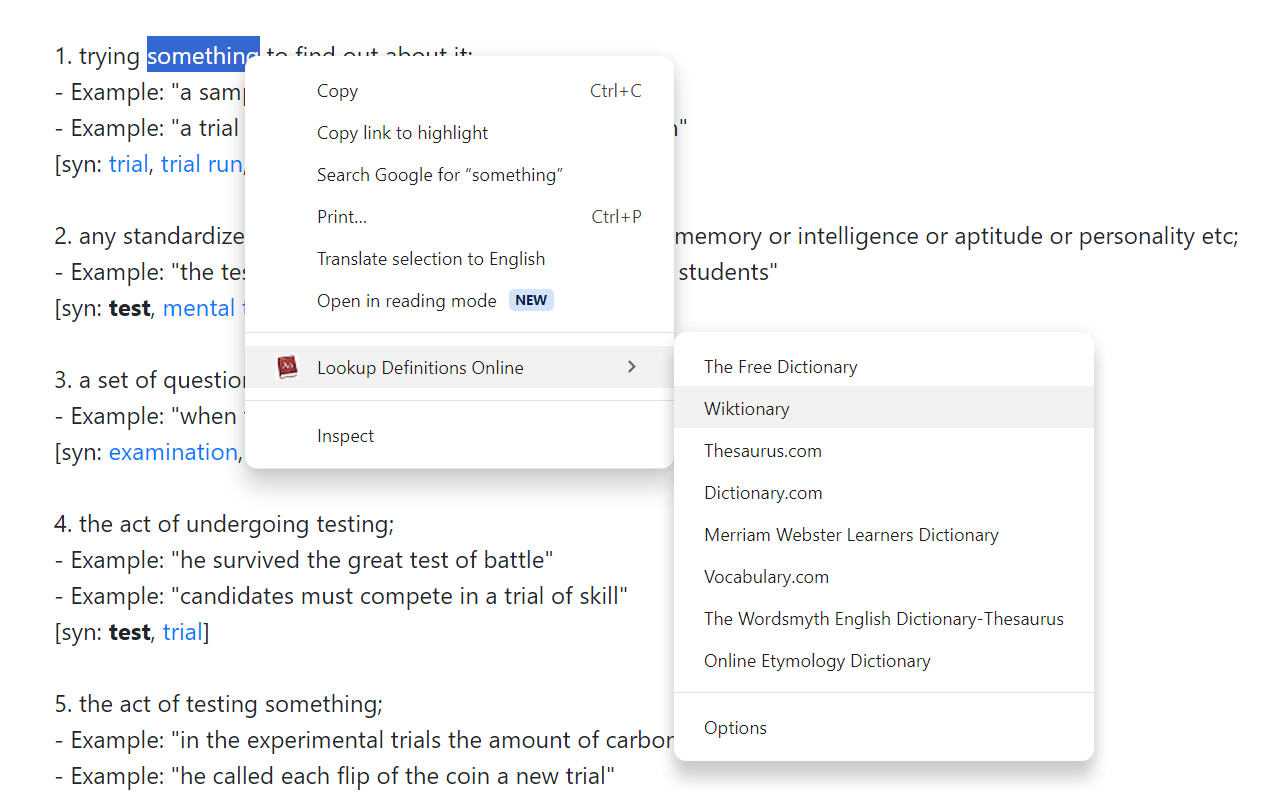Expand the Lookup Definitions Online submenu arrow
Viewport: 1280px width, 800px height.
click(632, 367)
